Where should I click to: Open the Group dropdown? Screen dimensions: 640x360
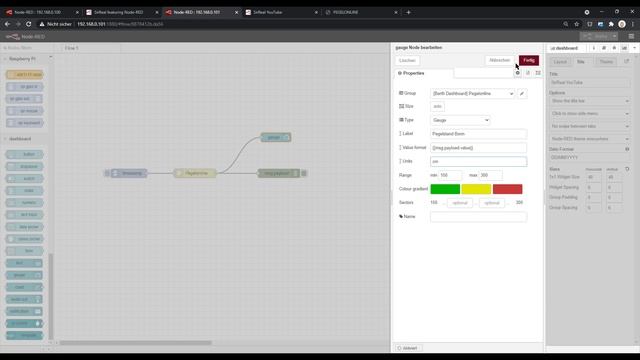(x=472, y=93)
